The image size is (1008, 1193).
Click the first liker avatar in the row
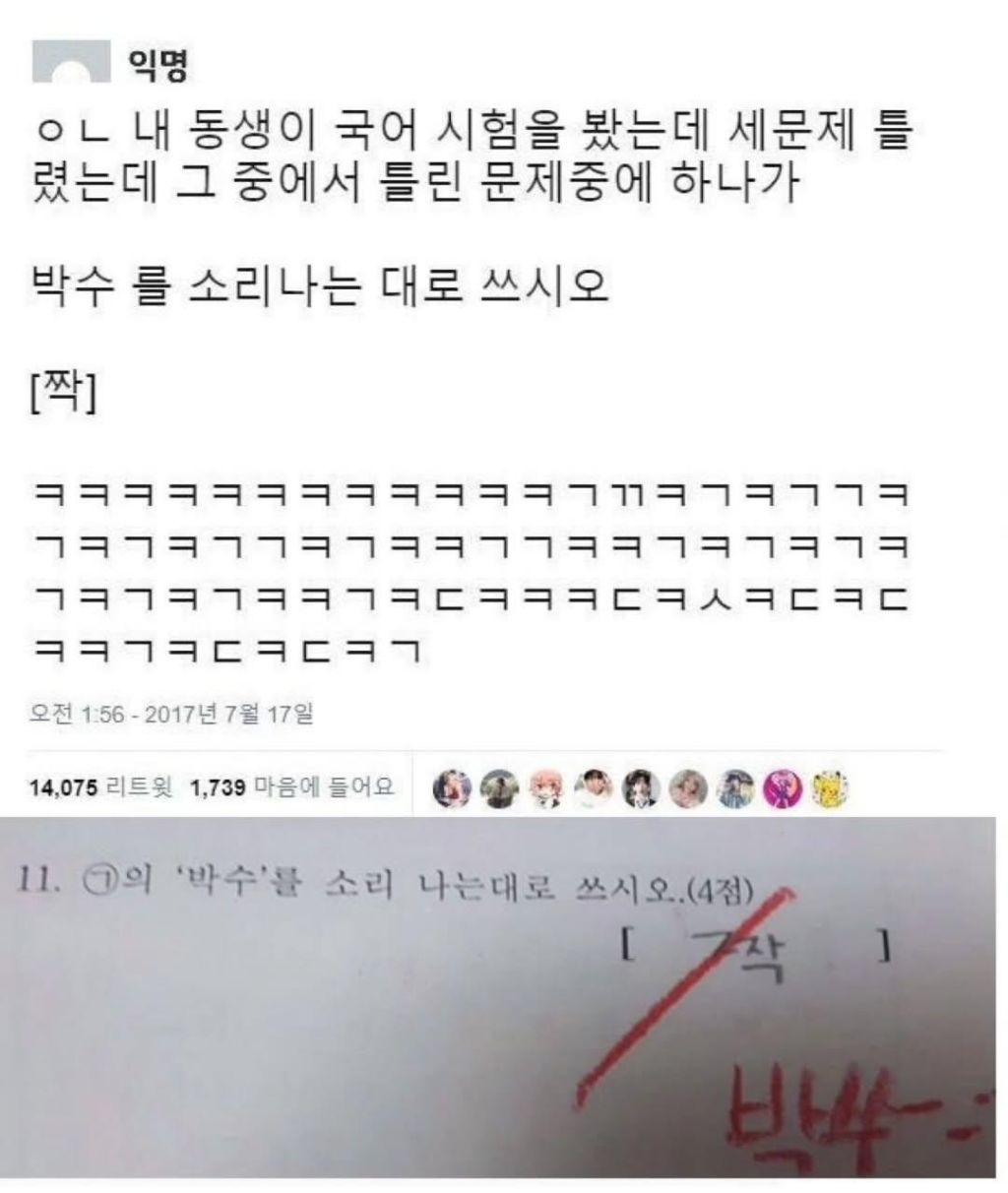click(x=452, y=788)
